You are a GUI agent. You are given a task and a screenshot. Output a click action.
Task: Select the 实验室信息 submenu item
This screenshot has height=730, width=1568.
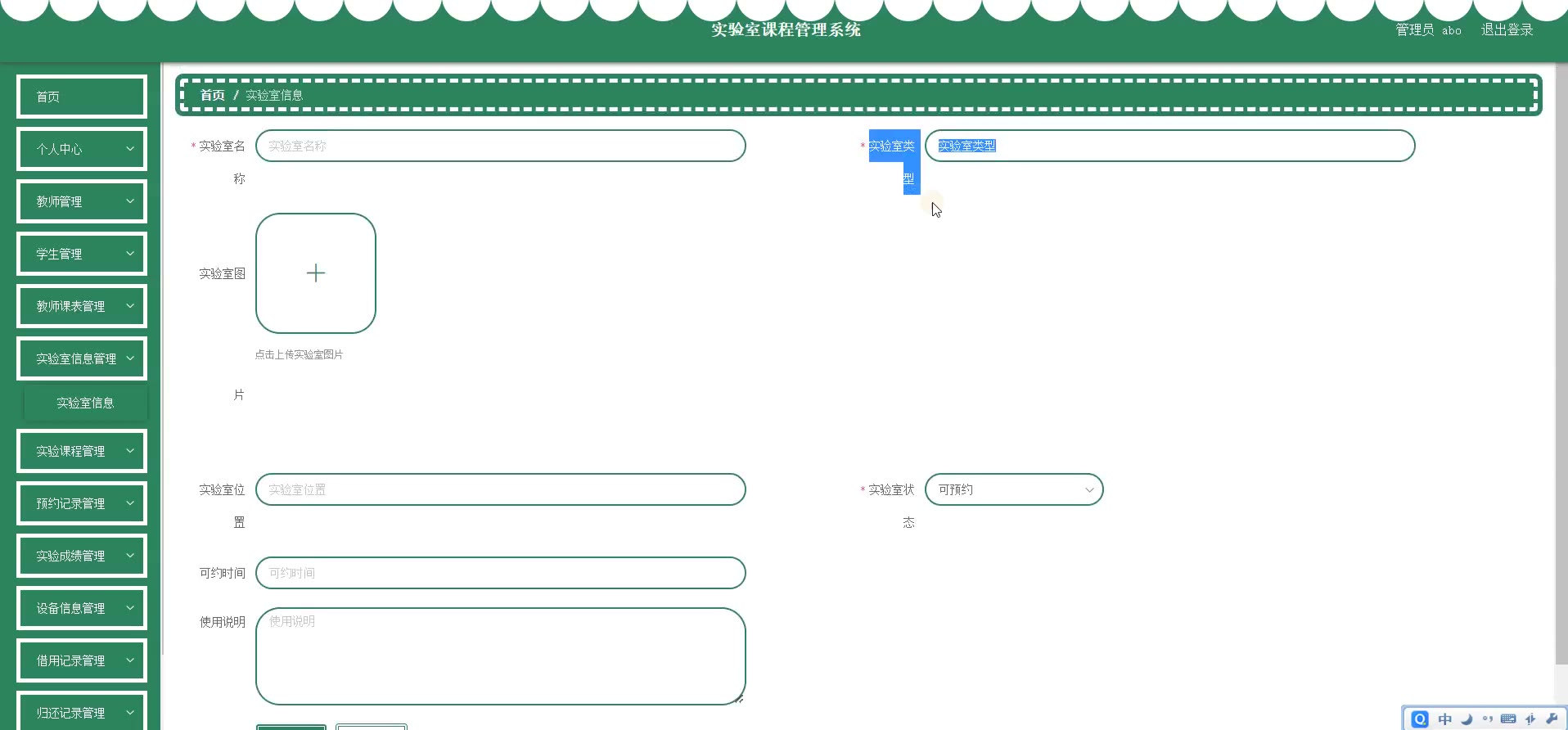85,403
